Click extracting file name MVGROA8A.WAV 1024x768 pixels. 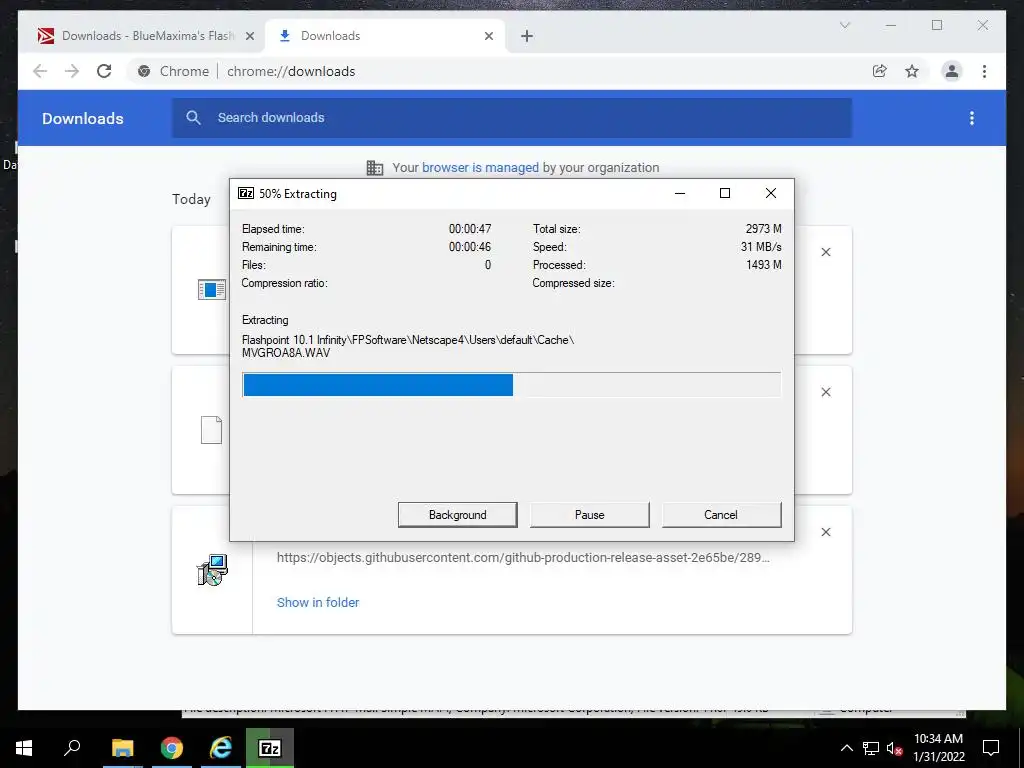[x=286, y=353]
